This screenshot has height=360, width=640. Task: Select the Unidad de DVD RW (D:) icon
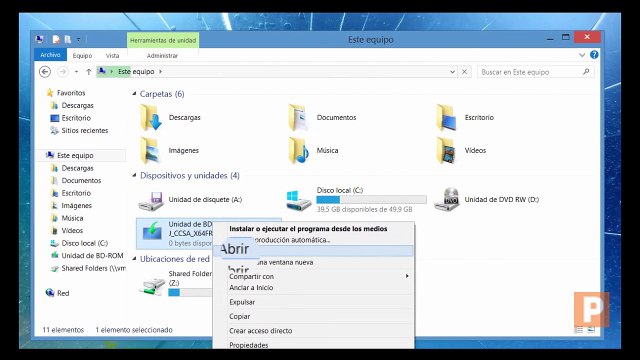[x=447, y=200]
